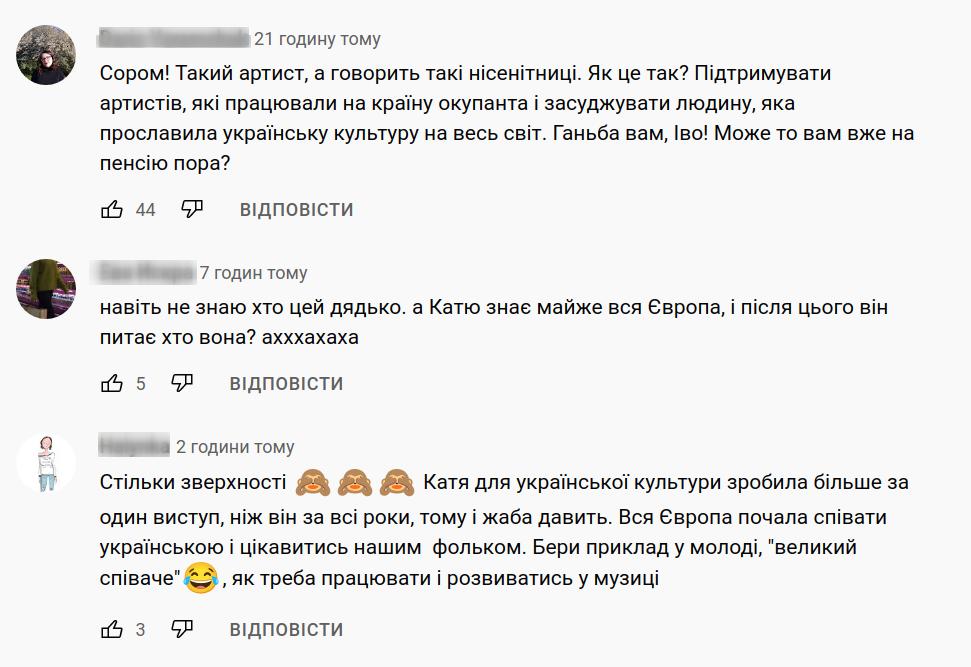Screen dimensions: 971x667
Task: Reply to the comment posted 2 hours ago
Action: [286, 630]
